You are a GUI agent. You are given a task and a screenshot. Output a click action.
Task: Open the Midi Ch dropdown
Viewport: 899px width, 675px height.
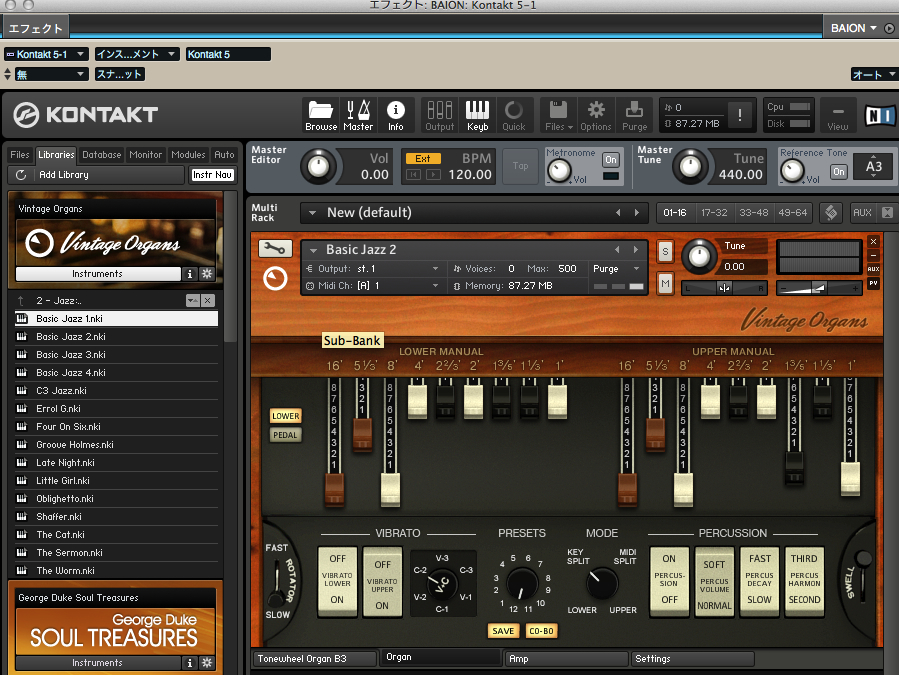pyautogui.click(x=373, y=286)
